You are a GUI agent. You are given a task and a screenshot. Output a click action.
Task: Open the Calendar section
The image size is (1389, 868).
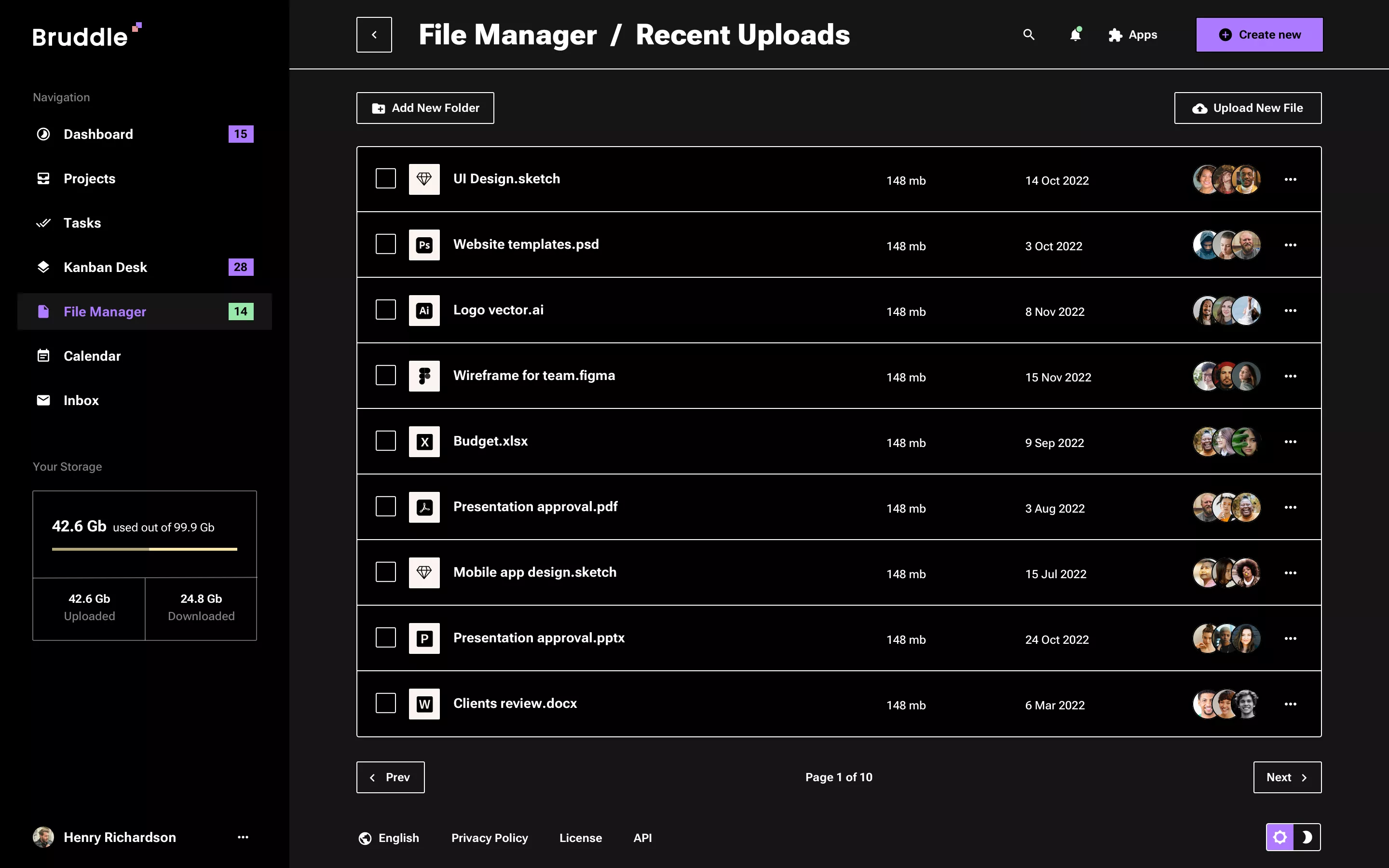93,356
